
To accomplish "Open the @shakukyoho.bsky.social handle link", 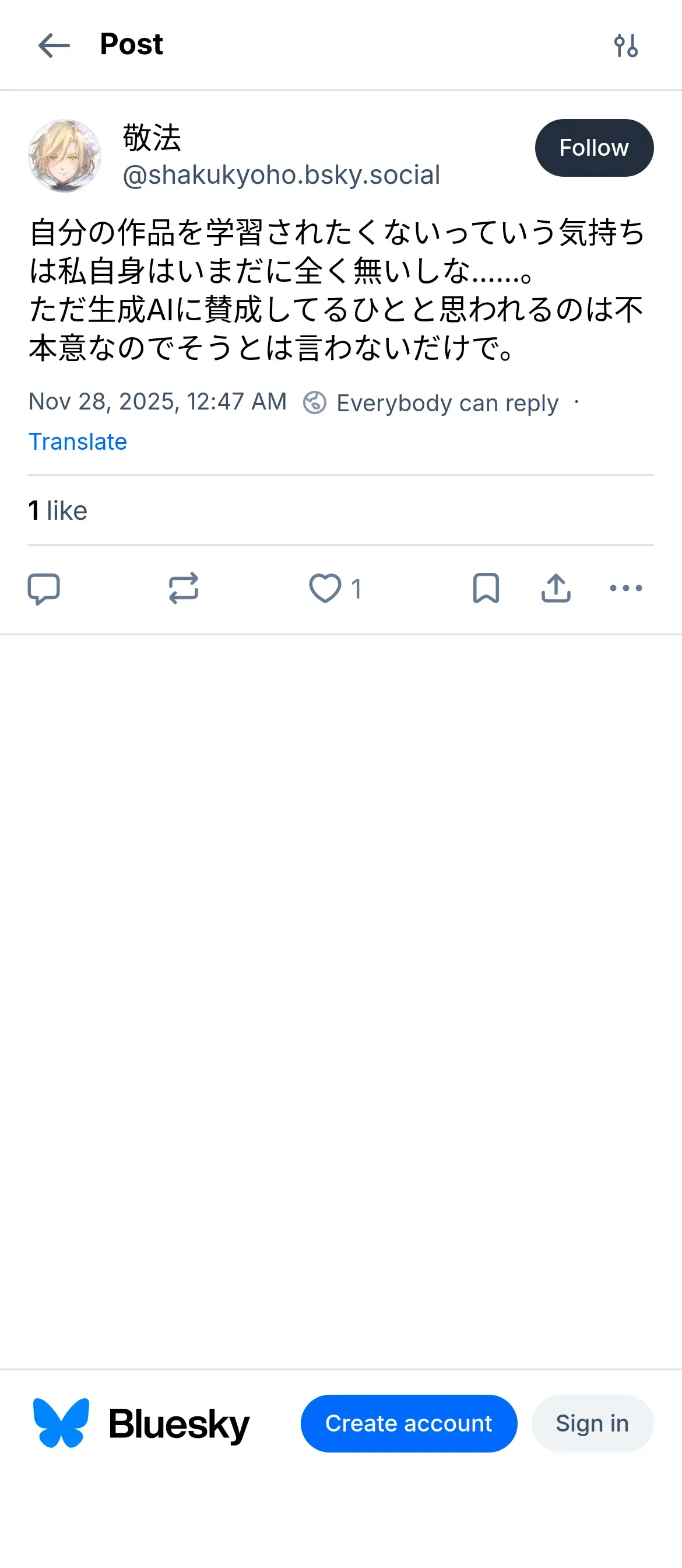I will 281,176.
